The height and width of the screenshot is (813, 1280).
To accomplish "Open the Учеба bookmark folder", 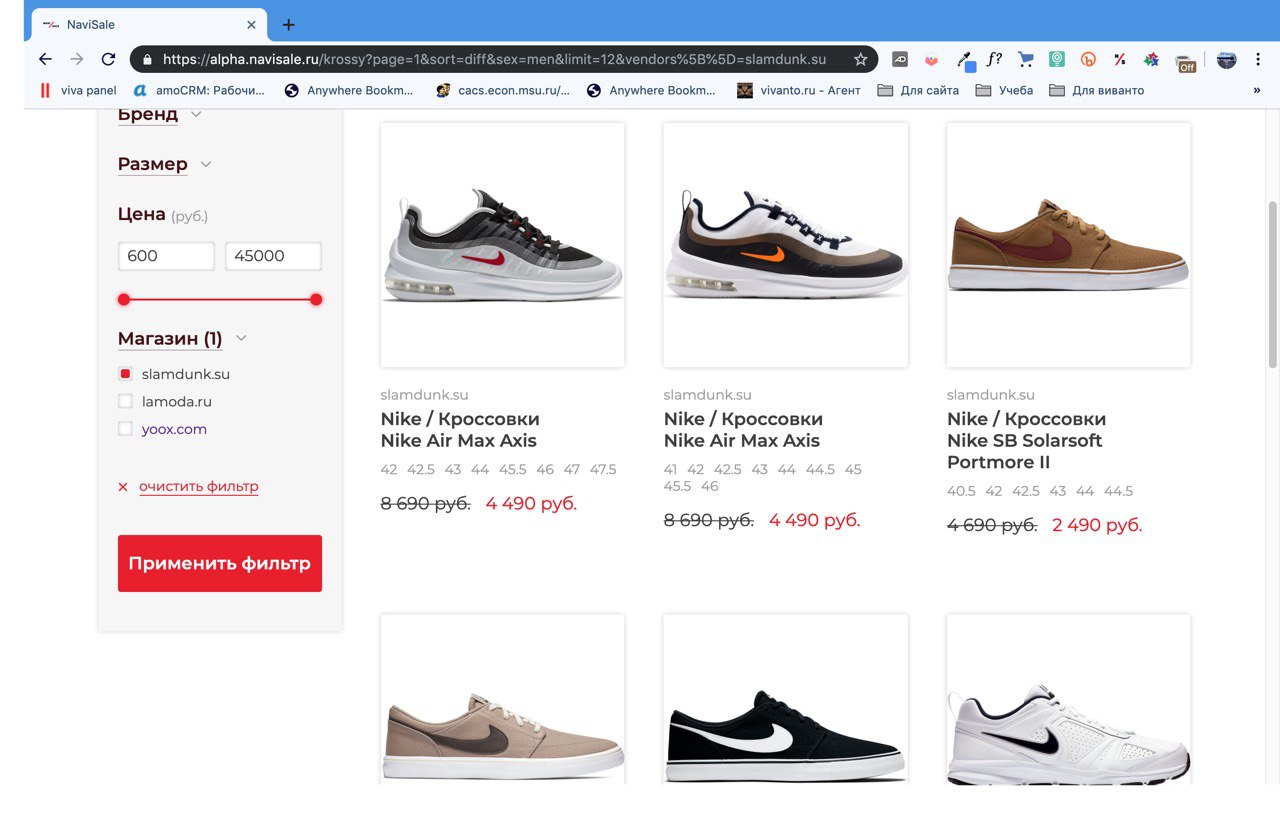I will (x=1003, y=90).
